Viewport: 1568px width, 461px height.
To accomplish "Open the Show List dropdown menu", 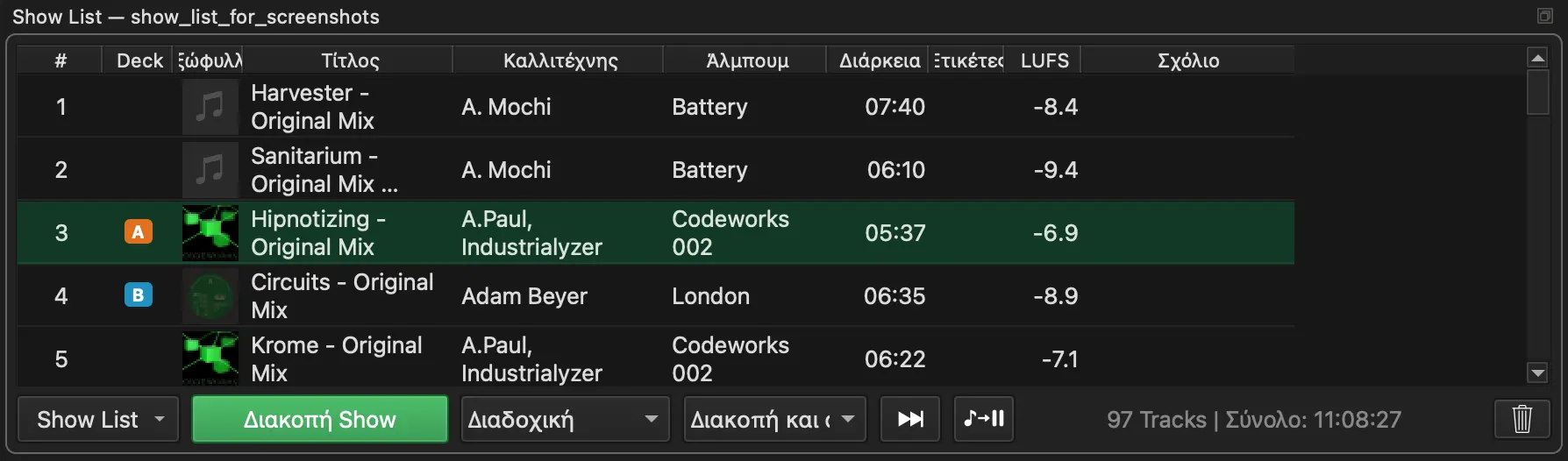I will (x=98, y=419).
